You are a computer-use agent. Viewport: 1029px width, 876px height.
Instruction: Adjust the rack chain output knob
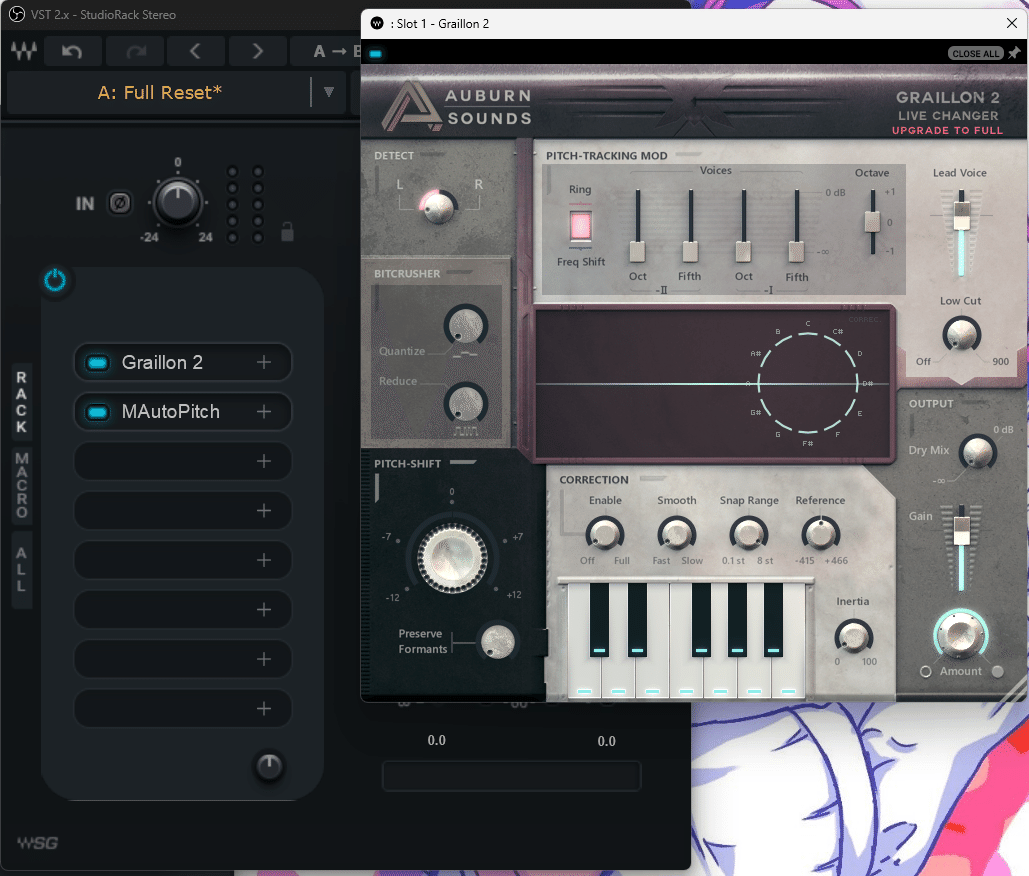coord(269,766)
